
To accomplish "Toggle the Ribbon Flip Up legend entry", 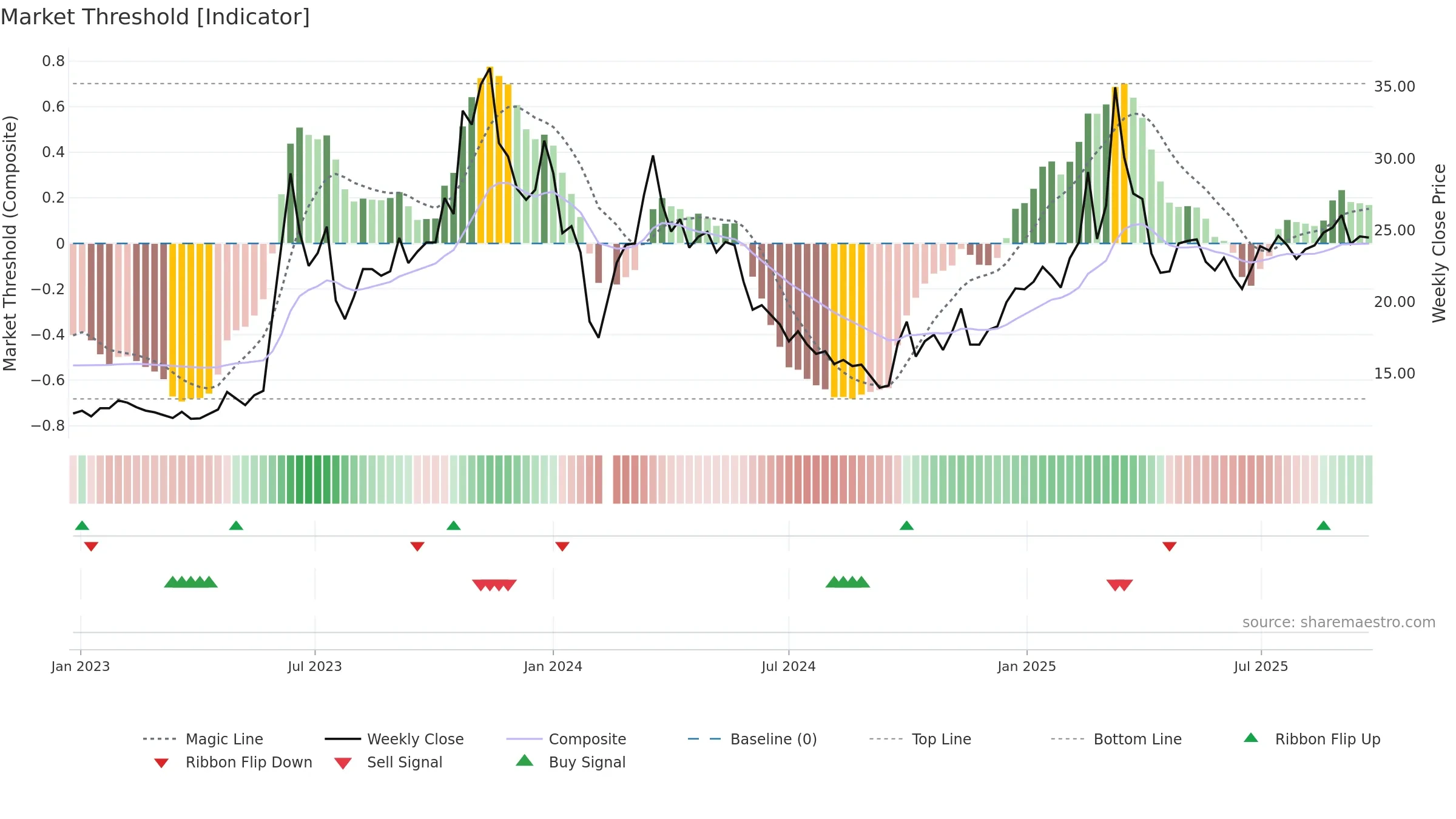I will coord(1312,739).
